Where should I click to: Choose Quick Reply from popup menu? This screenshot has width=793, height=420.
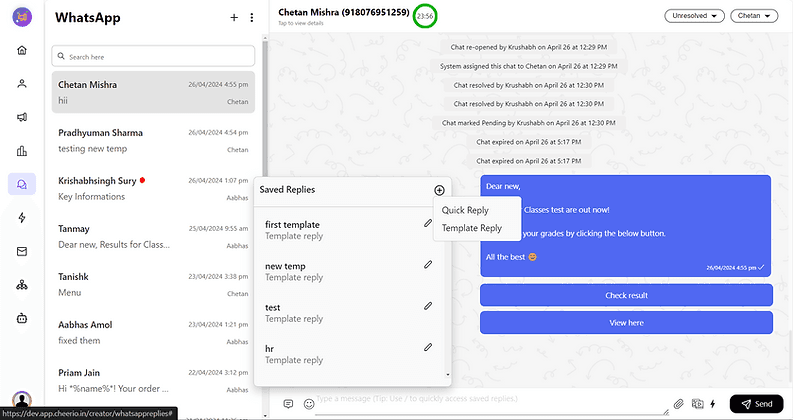pyautogui.click(x=465, y=210)
